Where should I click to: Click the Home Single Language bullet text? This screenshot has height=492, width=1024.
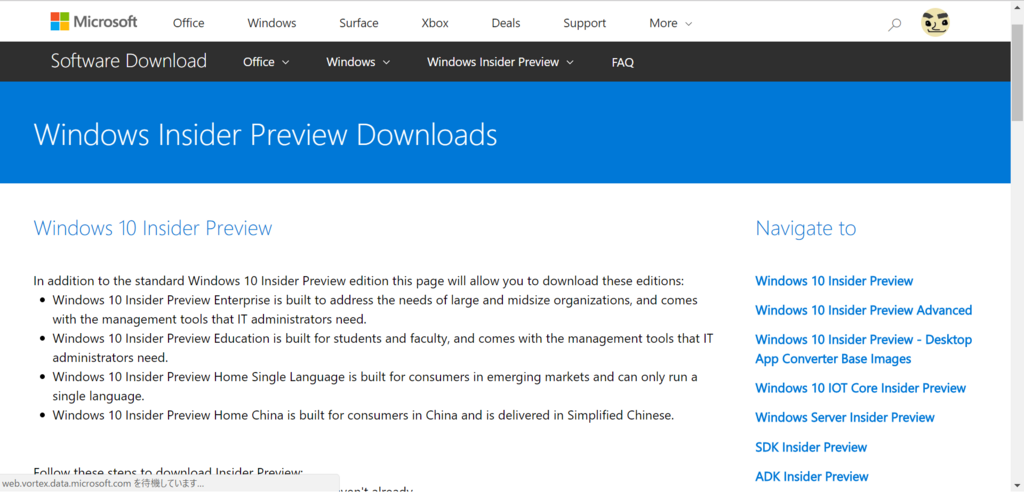(375, 387)
